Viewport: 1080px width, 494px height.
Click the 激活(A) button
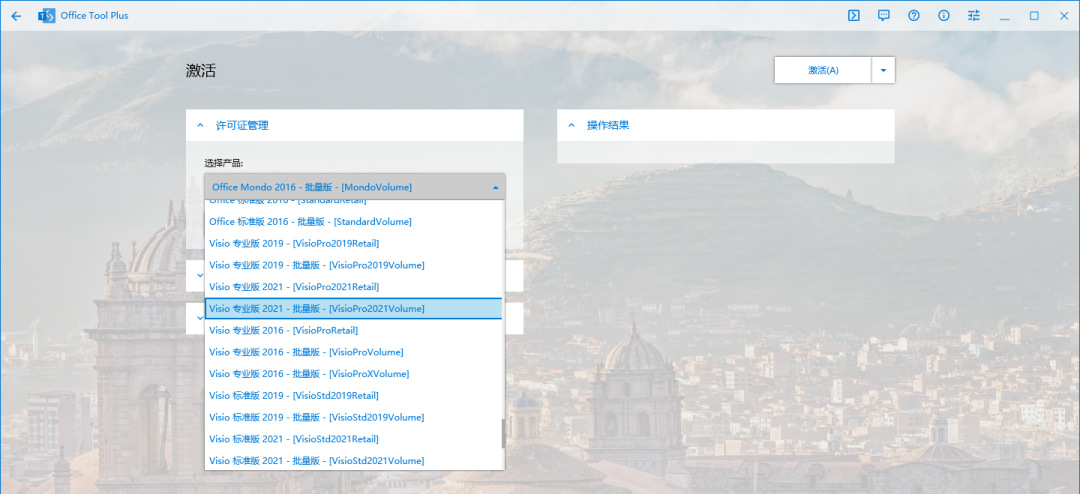pyautogui.click(x=823, y=70)
